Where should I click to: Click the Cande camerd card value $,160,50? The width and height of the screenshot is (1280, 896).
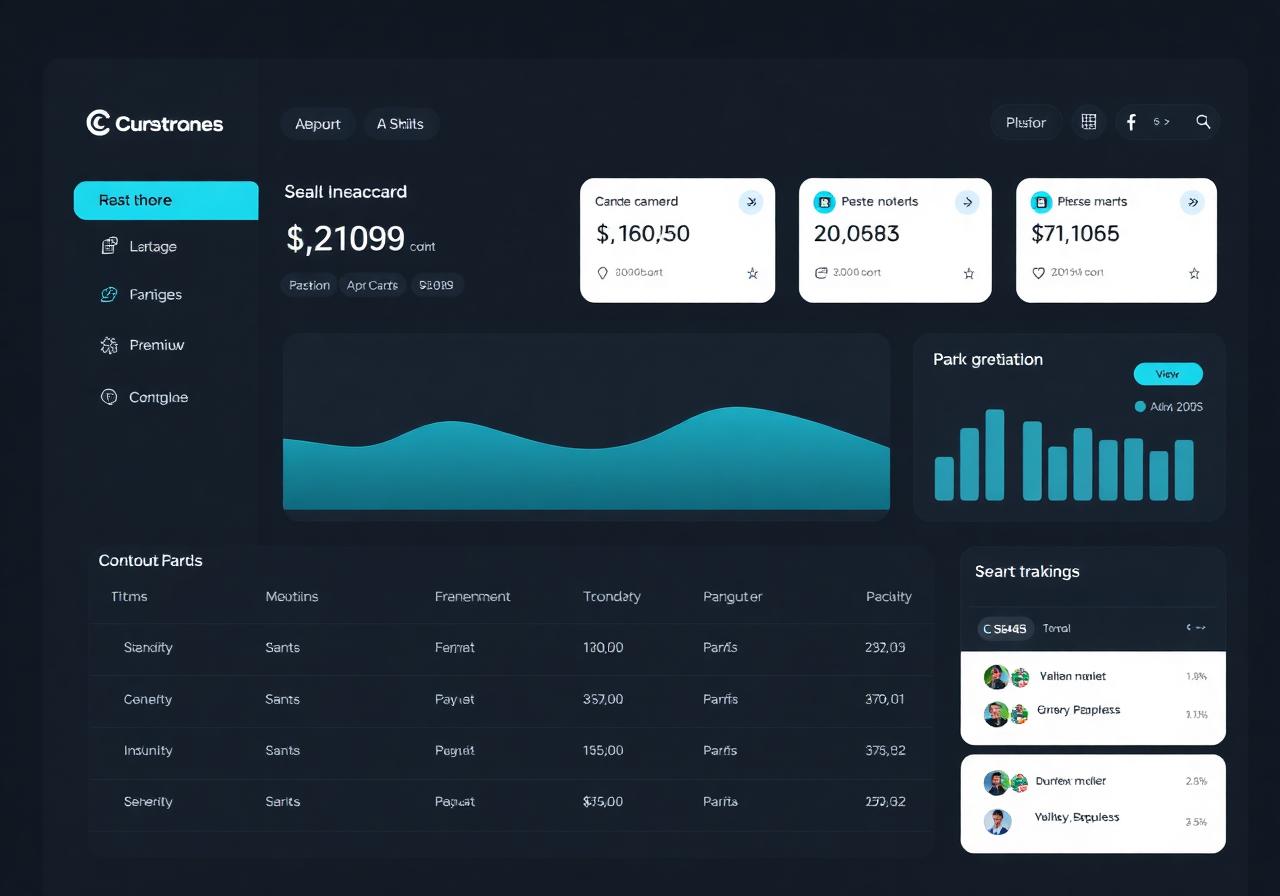643,234
